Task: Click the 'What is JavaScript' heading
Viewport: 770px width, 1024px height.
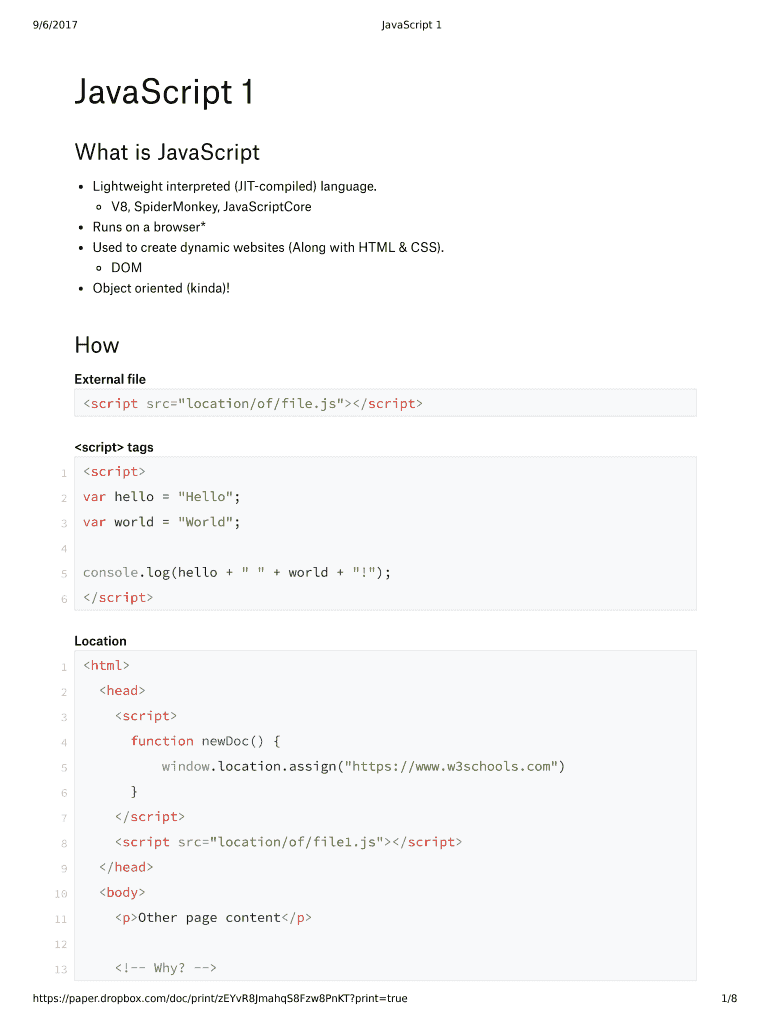Action: click(x=167, y=152)
